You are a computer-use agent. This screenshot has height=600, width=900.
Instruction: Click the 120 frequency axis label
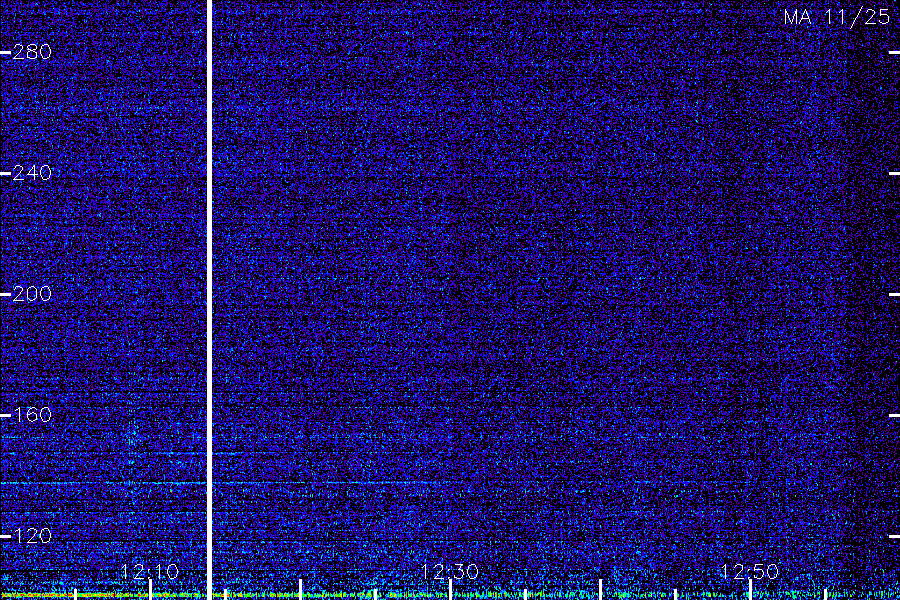click(32, 536)
